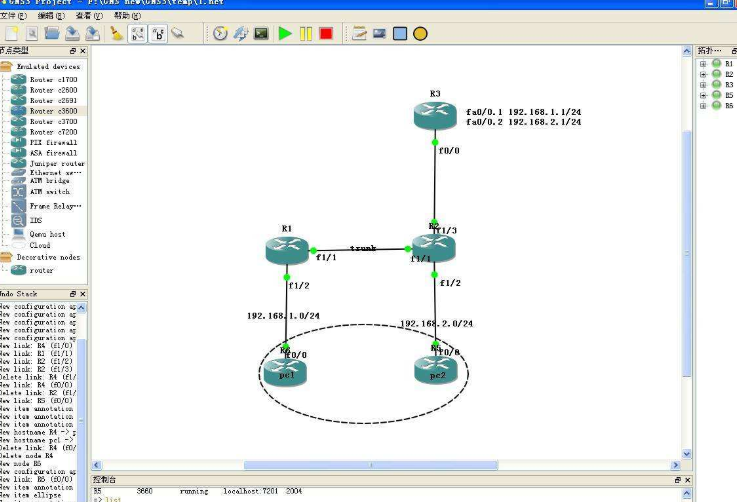737x502 pixels.
Task: Clear the topology with broom icon
Action: 116,33
